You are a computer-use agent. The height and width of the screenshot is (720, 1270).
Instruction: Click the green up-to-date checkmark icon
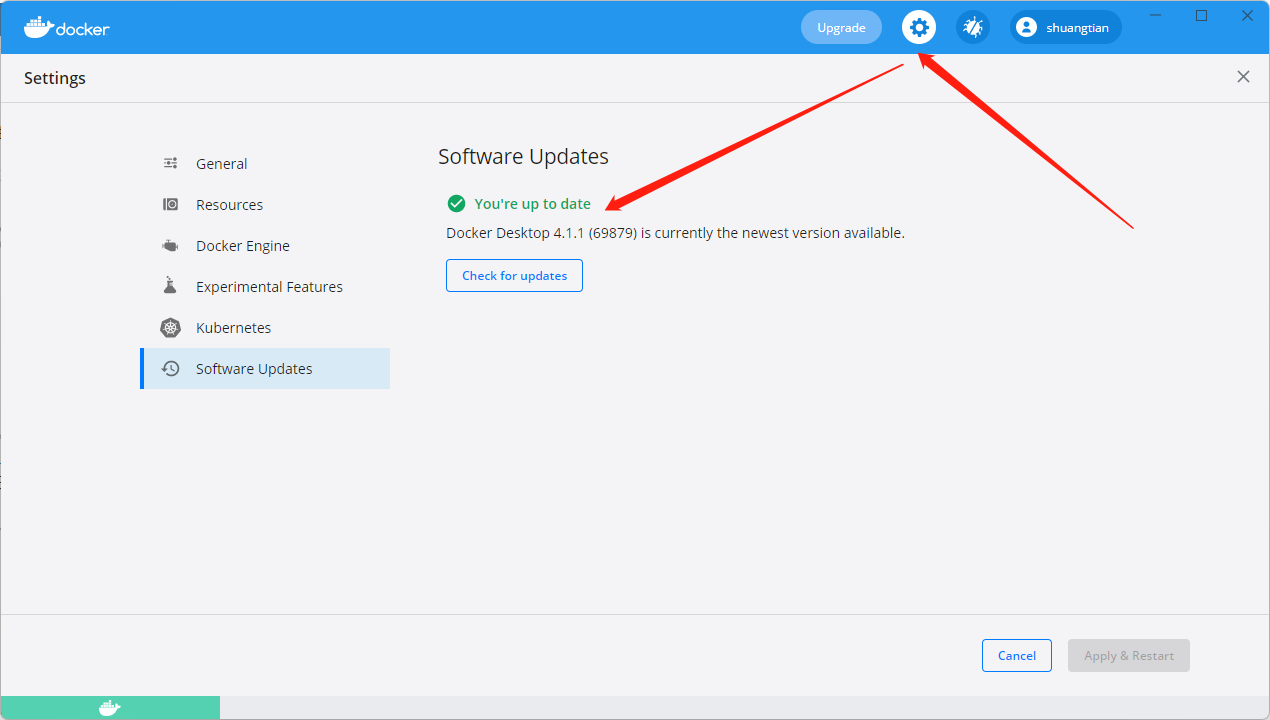pos(456,203)
